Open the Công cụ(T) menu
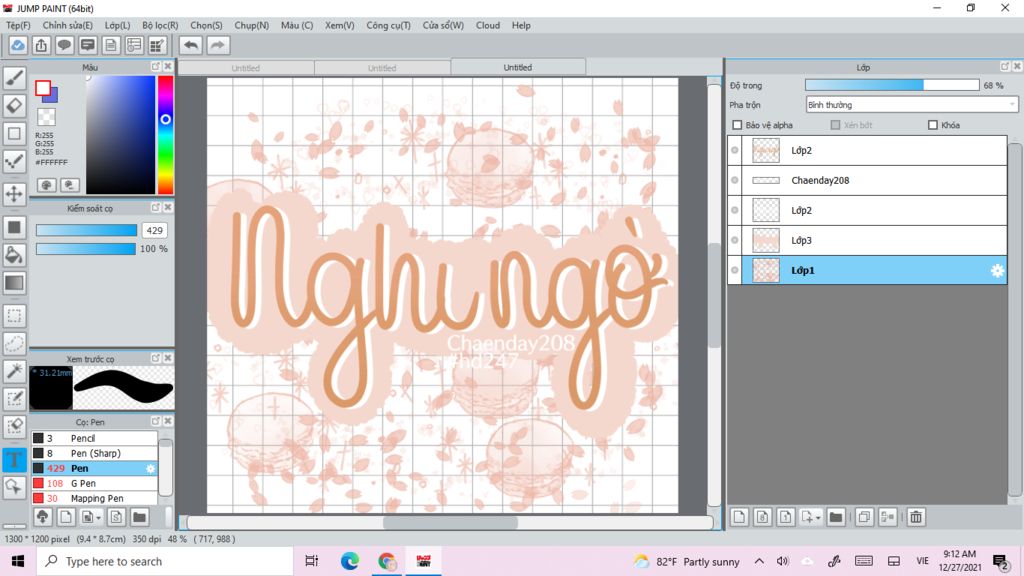1024x576 pixels. pos(388,25)
